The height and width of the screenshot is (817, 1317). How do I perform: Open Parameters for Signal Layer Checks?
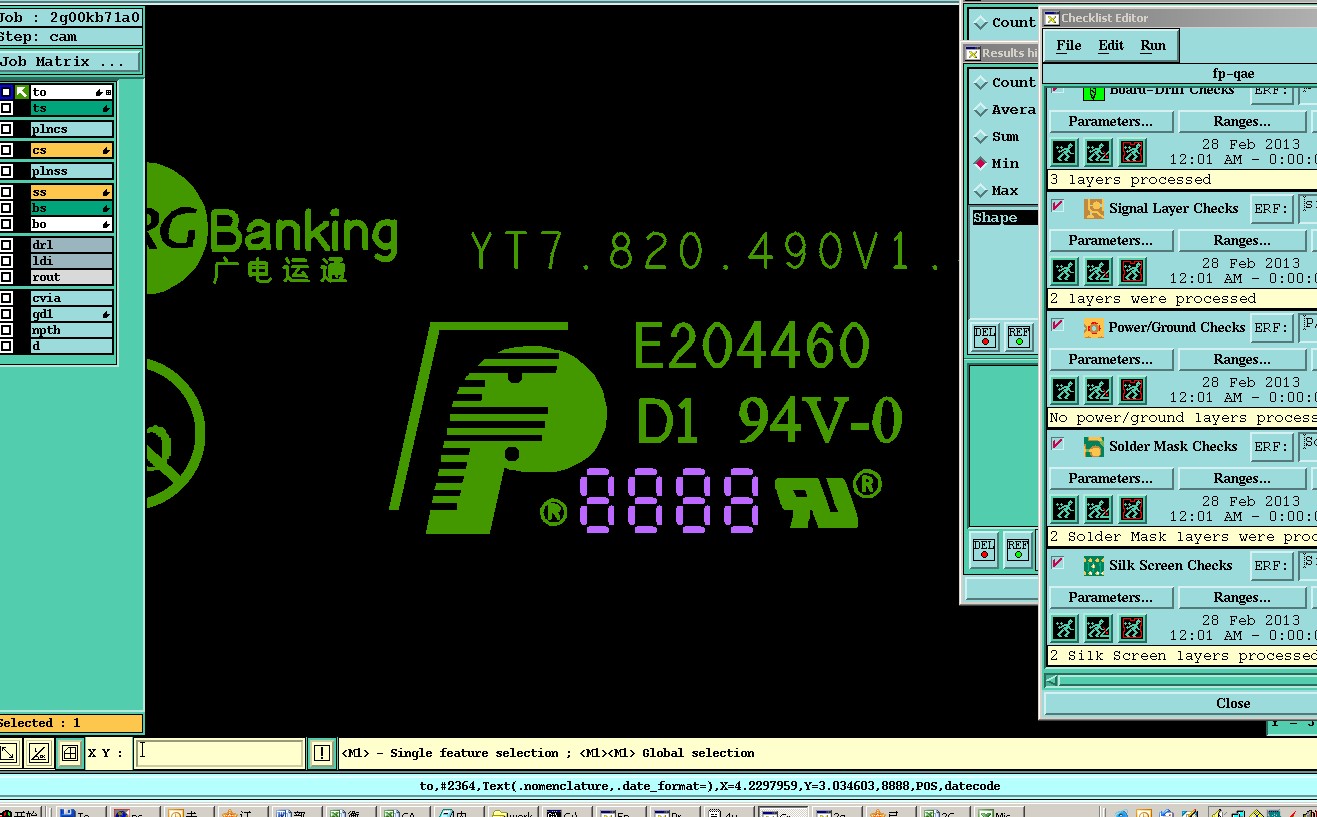tap(1110, 241)
